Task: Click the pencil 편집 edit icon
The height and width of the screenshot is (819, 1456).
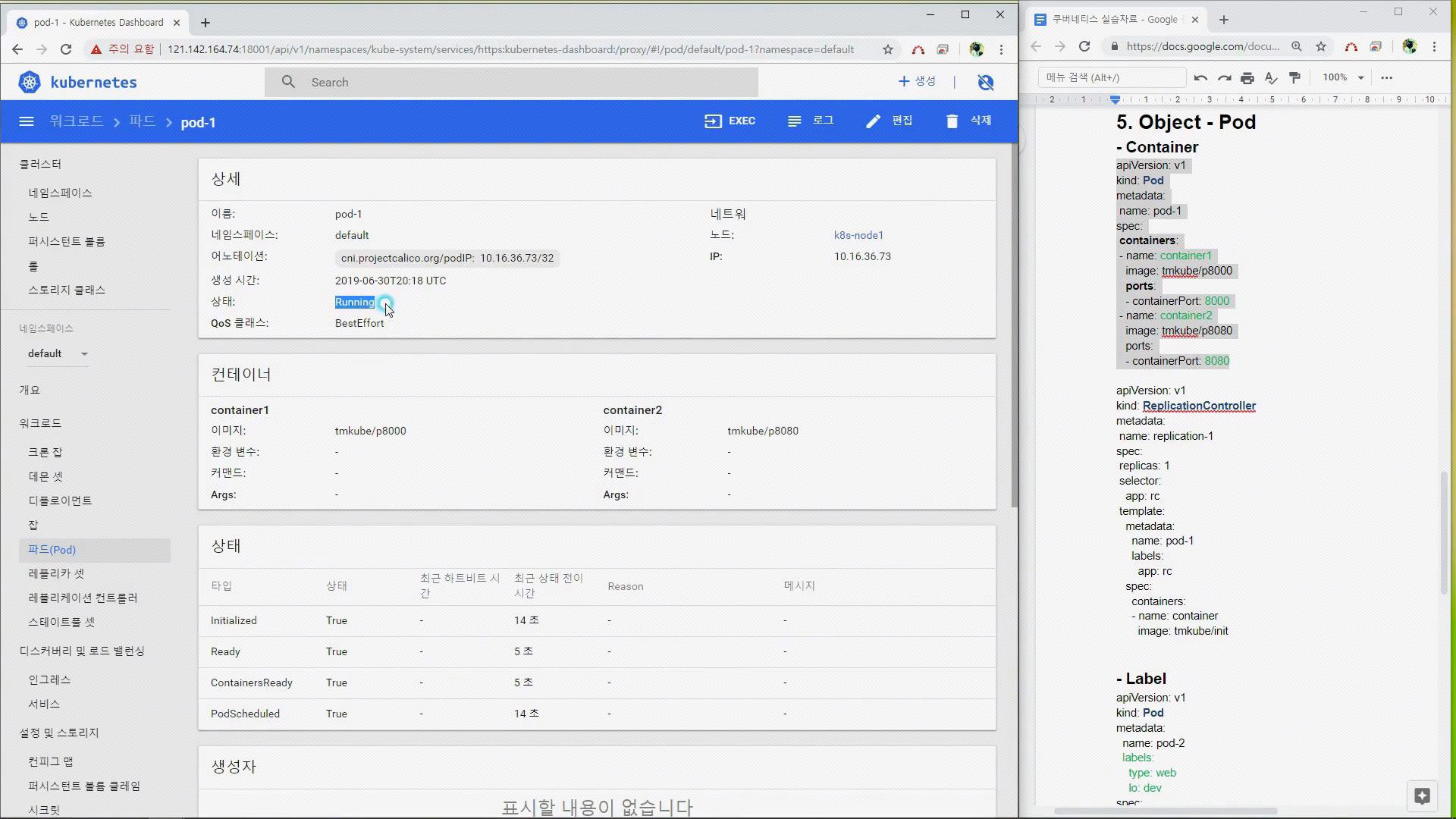Action: pyautogui.click(x=873, y=121)
